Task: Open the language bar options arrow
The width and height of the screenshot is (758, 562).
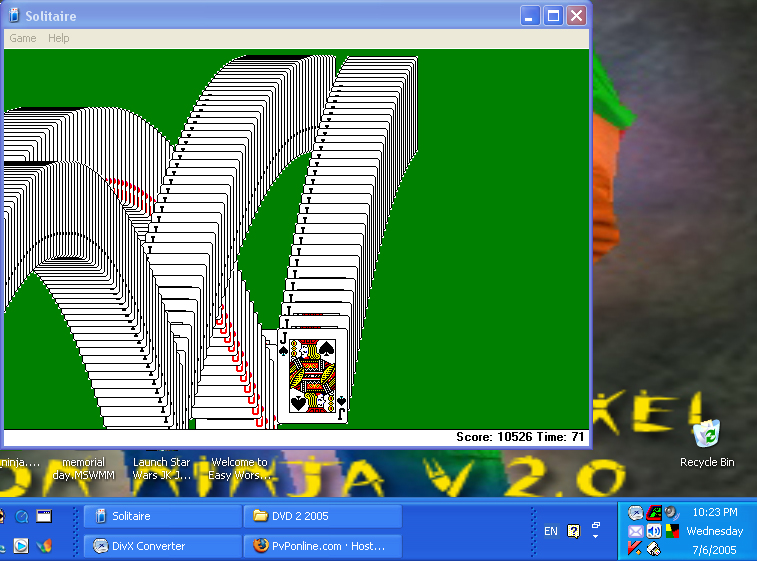Action: pos(596,537)
